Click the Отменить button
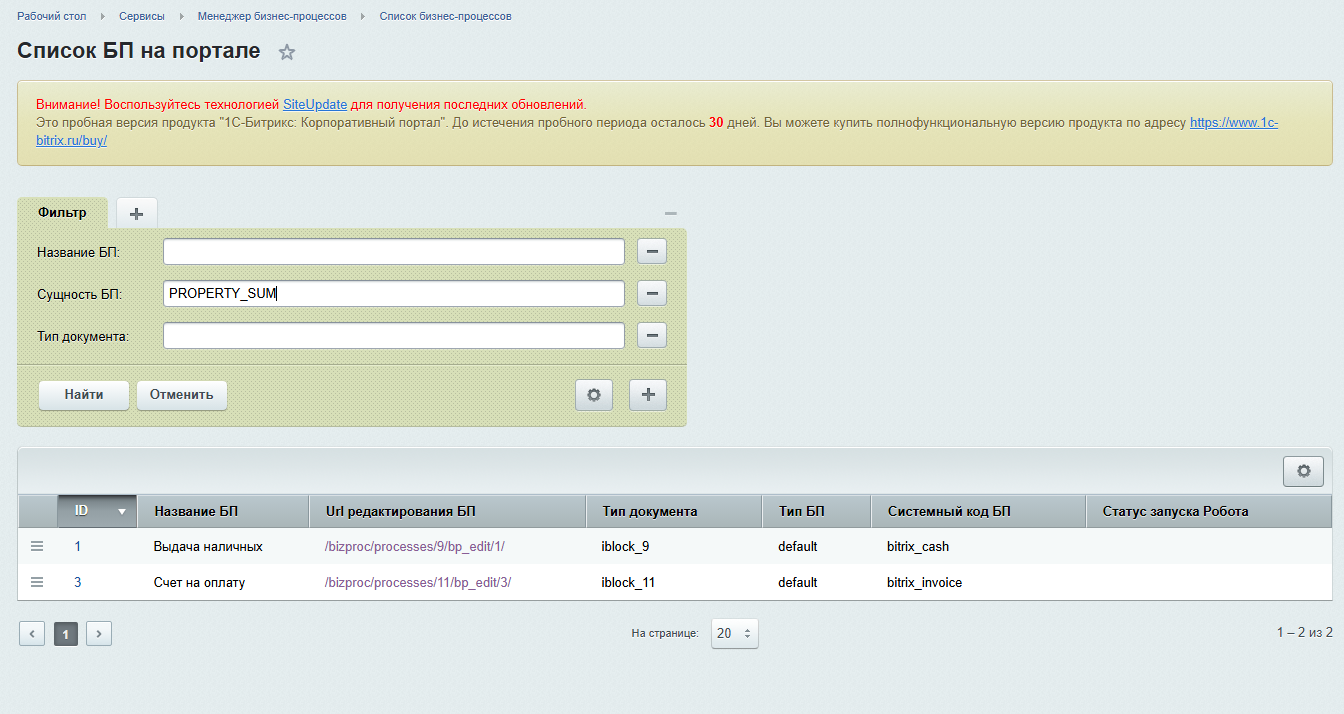 [182, 395]
